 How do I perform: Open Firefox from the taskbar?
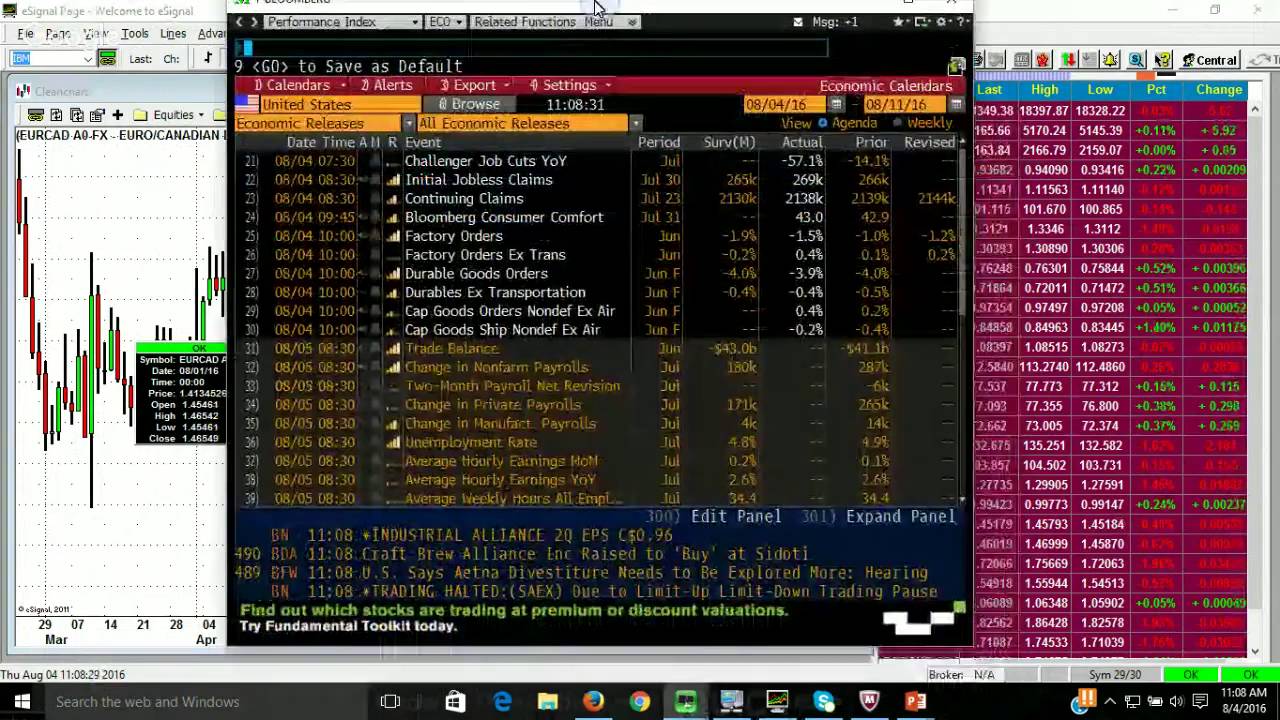[x=593, y=701]
